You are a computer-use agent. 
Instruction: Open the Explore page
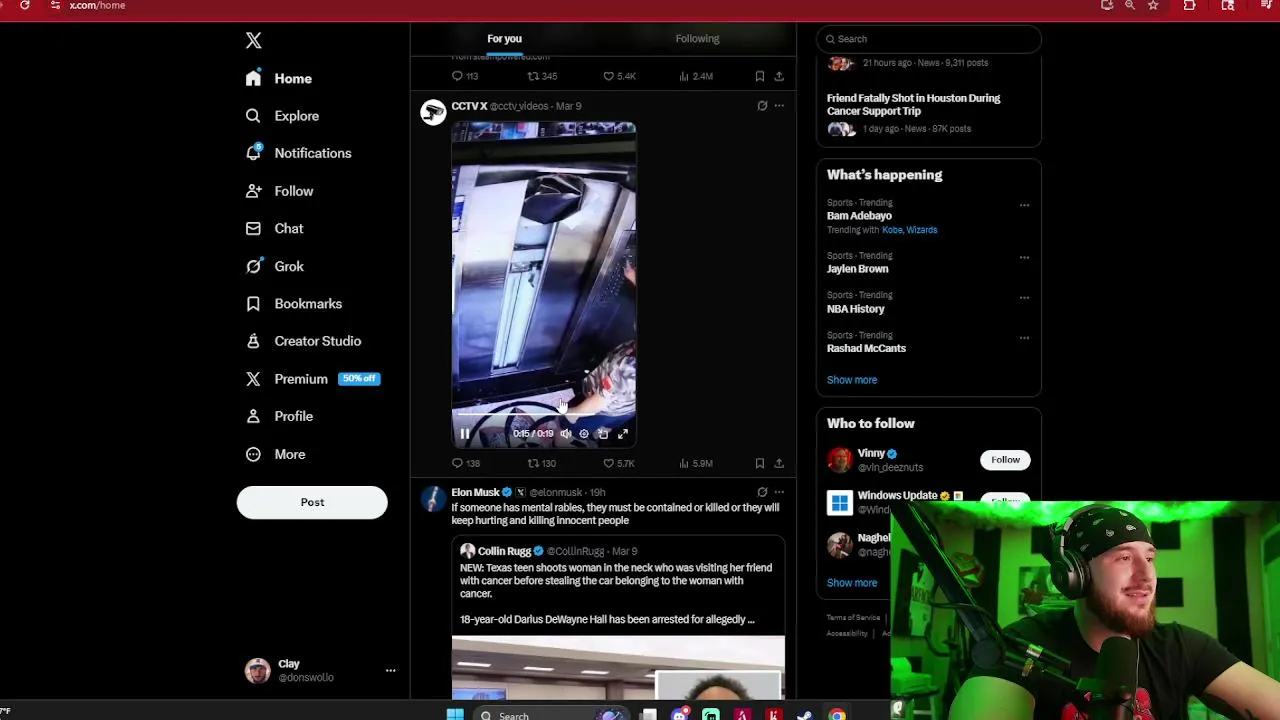tap(283, 116)
